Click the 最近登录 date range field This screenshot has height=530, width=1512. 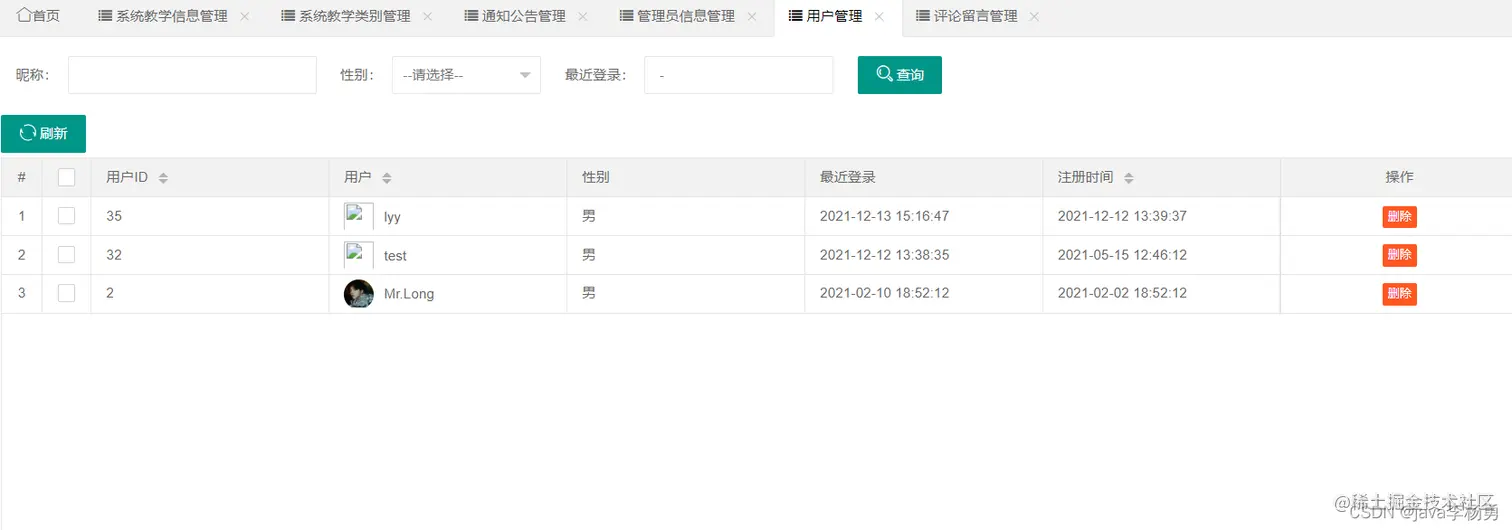(x=739, y=75)
